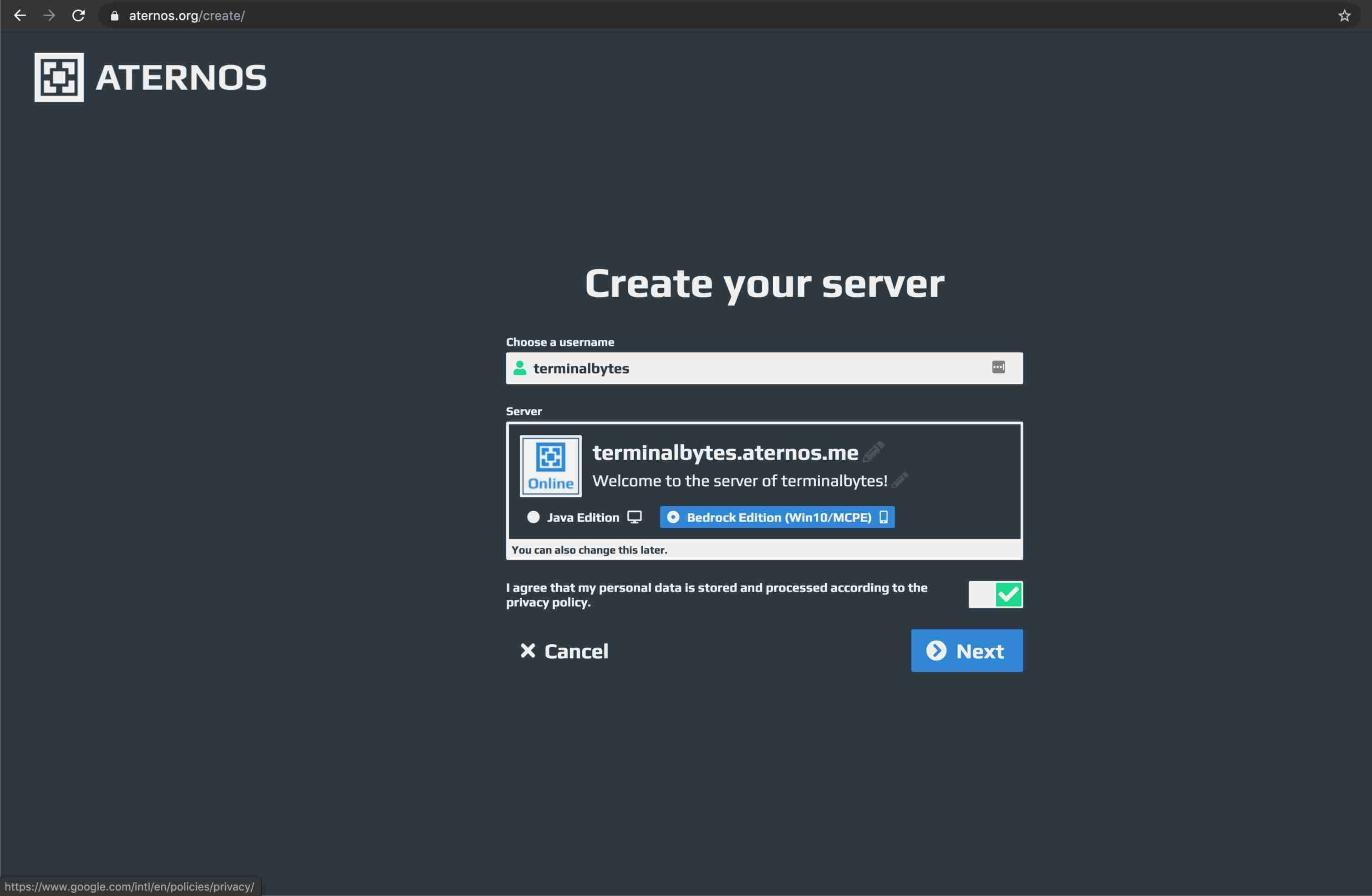Click the privacy policy agreement text
The width and height of the screenshot is (1372, 896).
click(x=716, y=595)
